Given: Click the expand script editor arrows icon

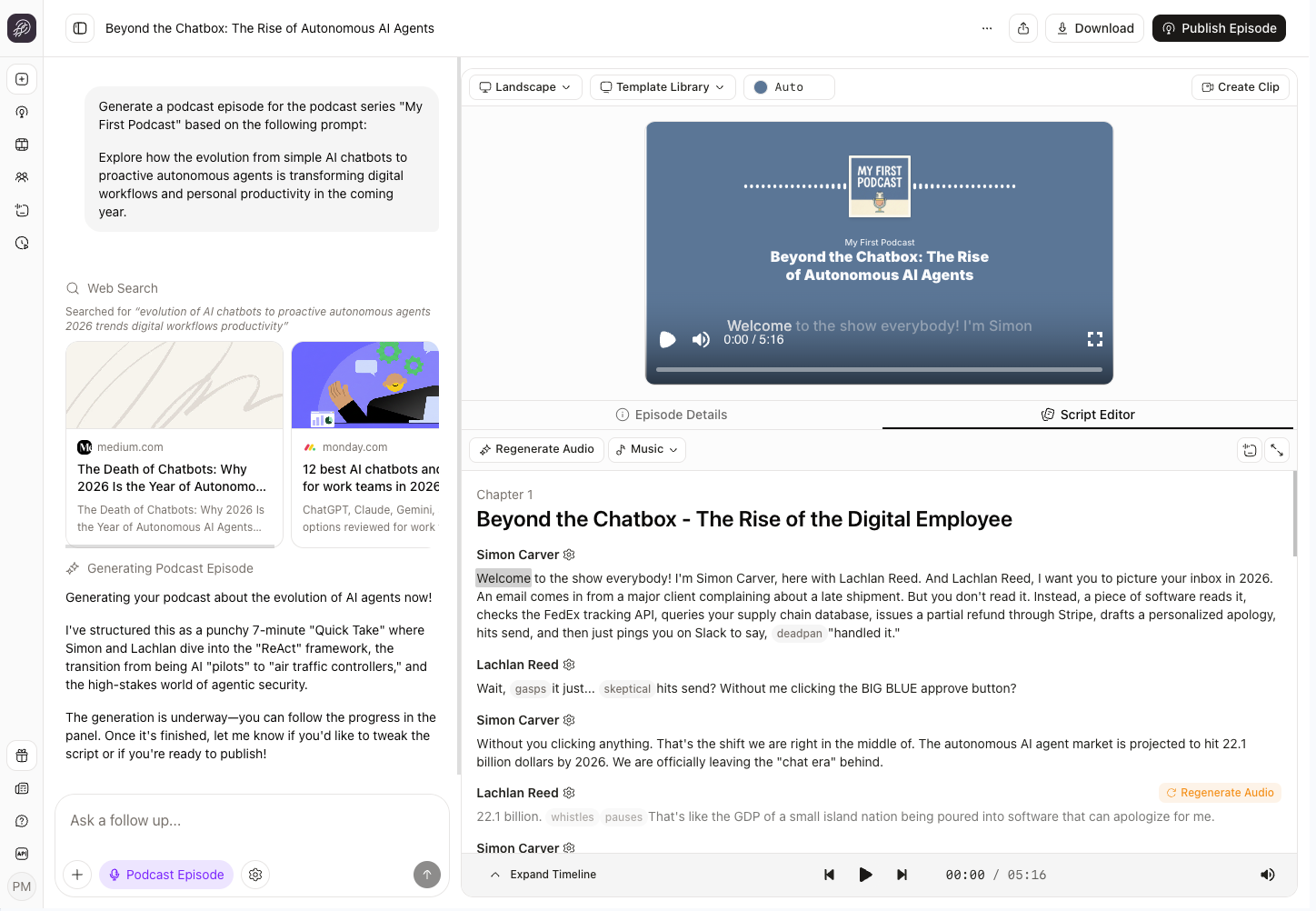Looking at the screenshot, I should [1277, 450].
